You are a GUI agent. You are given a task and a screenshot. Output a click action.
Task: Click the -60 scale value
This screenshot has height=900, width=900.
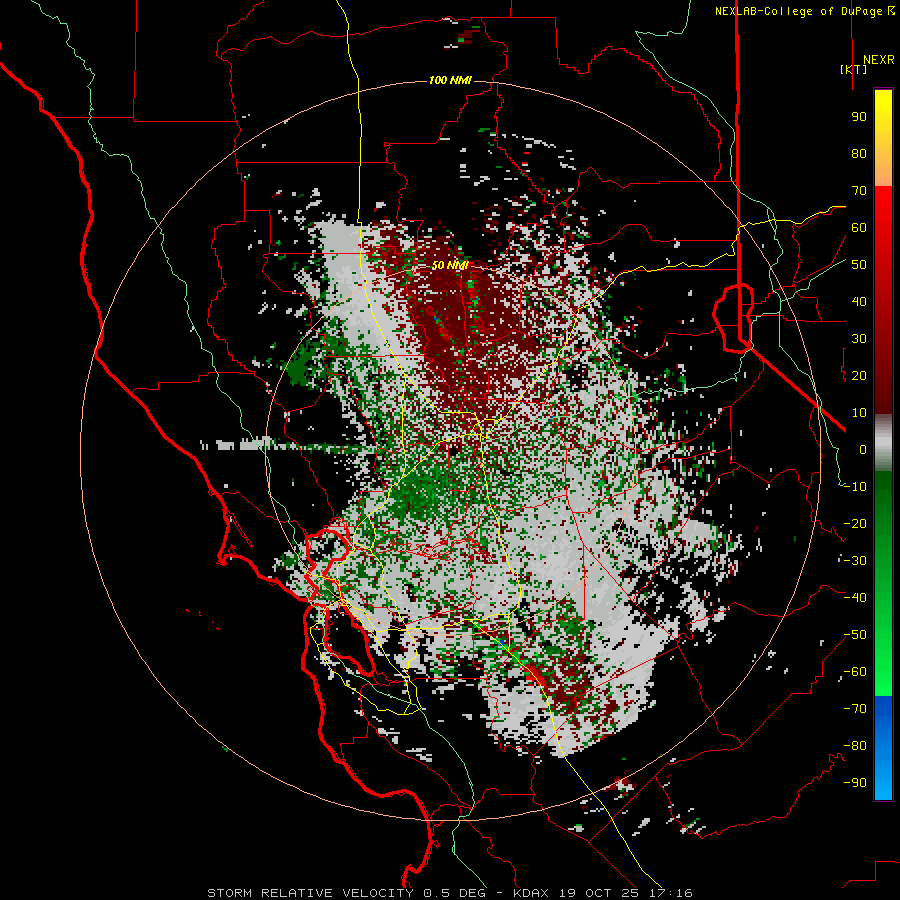(x=855, y=672)
